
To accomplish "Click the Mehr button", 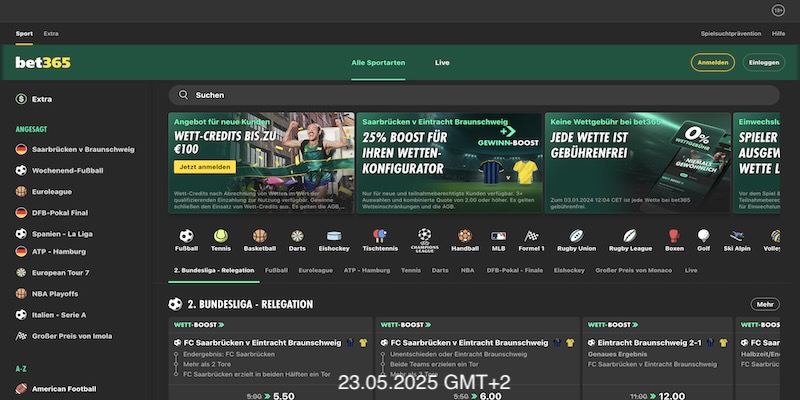I will coord(765,304).
